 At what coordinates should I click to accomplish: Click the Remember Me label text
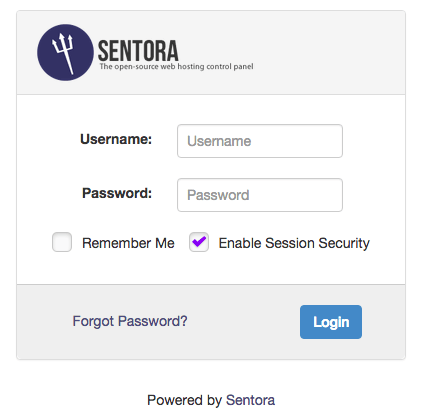[128, 243]
